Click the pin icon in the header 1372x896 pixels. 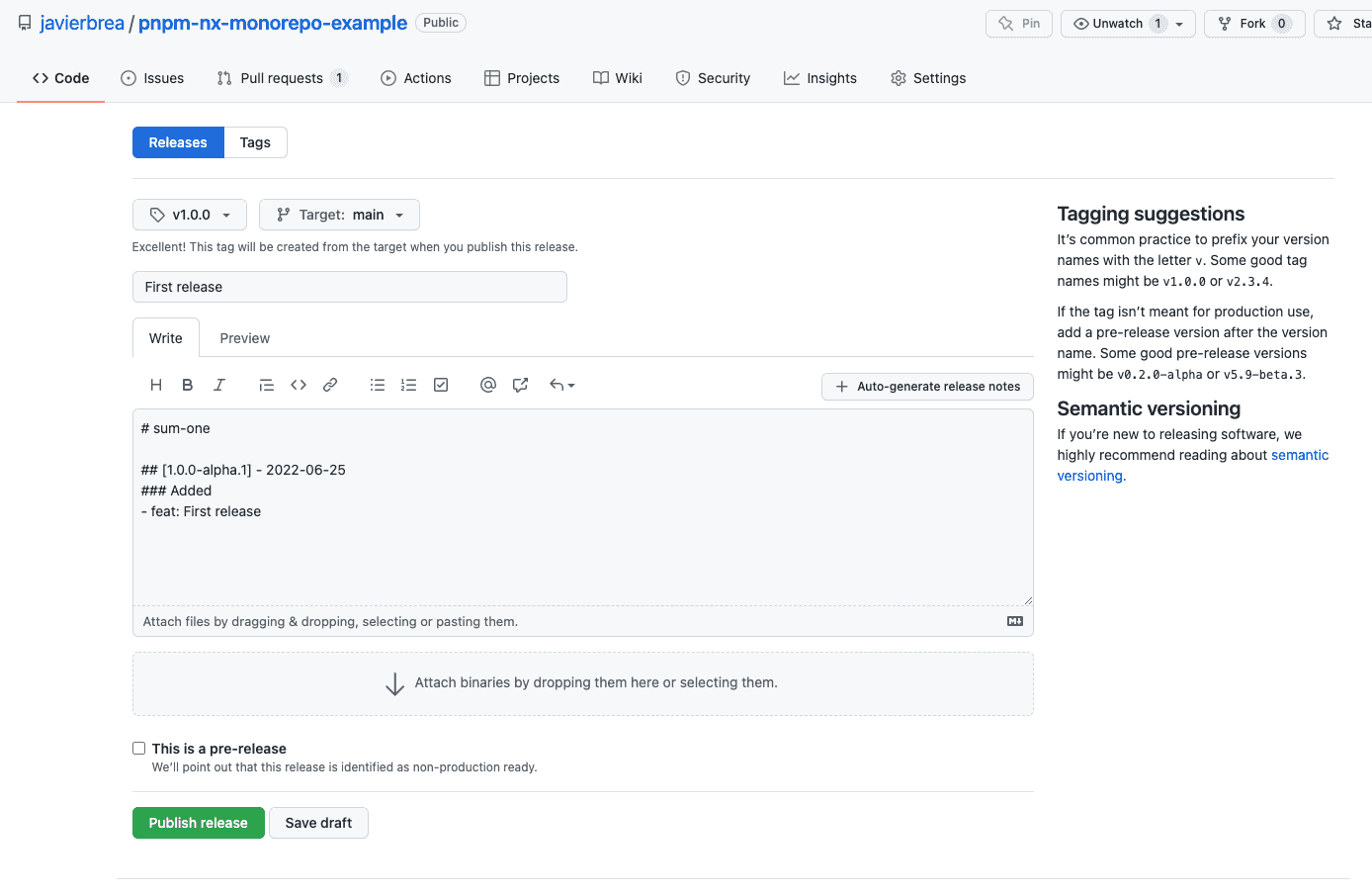1006,24
